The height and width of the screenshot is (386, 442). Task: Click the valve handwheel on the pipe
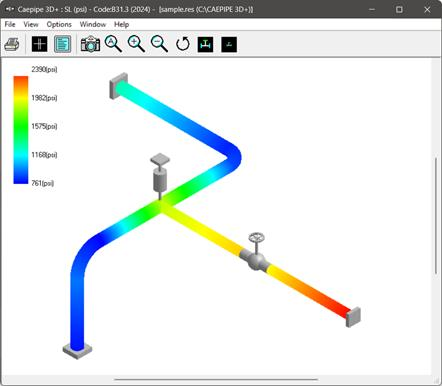click(x=256, y=238)
